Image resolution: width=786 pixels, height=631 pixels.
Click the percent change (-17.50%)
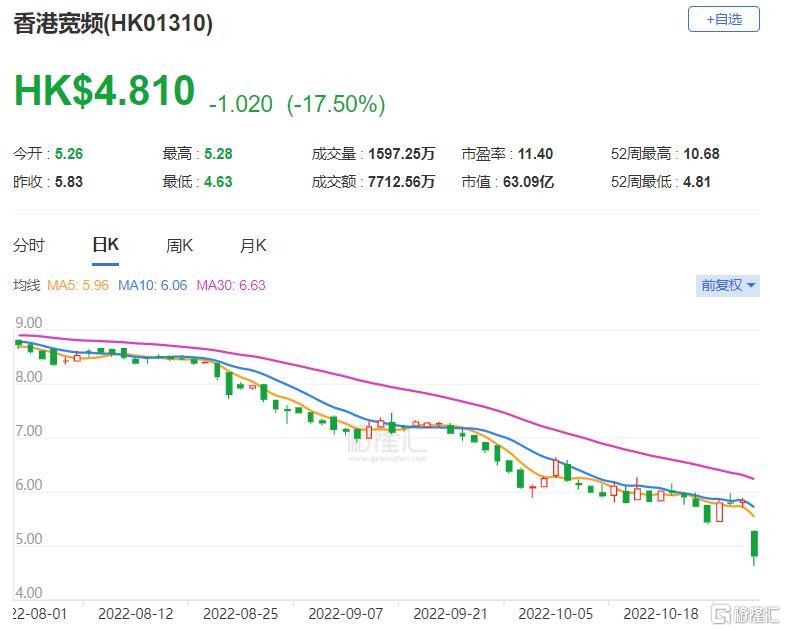point(336,104)
